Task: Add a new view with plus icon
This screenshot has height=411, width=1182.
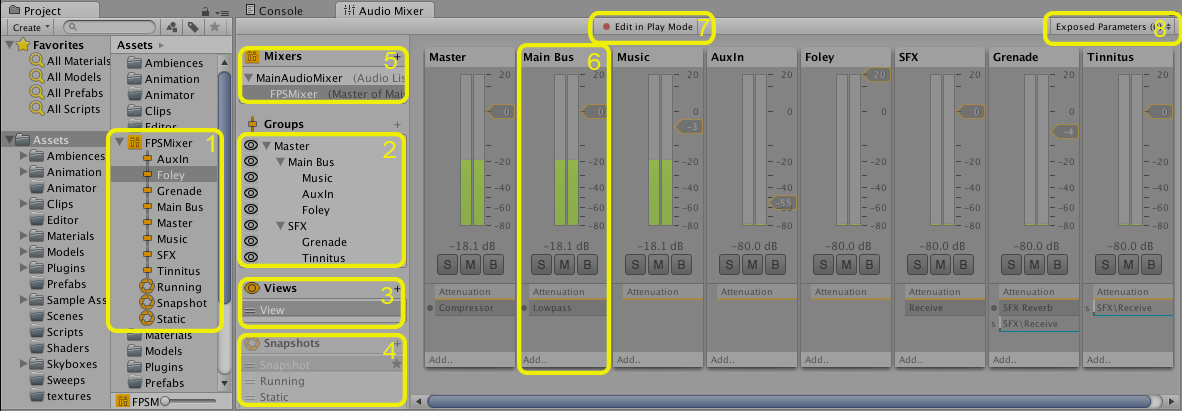Action: tap(397, 287)
